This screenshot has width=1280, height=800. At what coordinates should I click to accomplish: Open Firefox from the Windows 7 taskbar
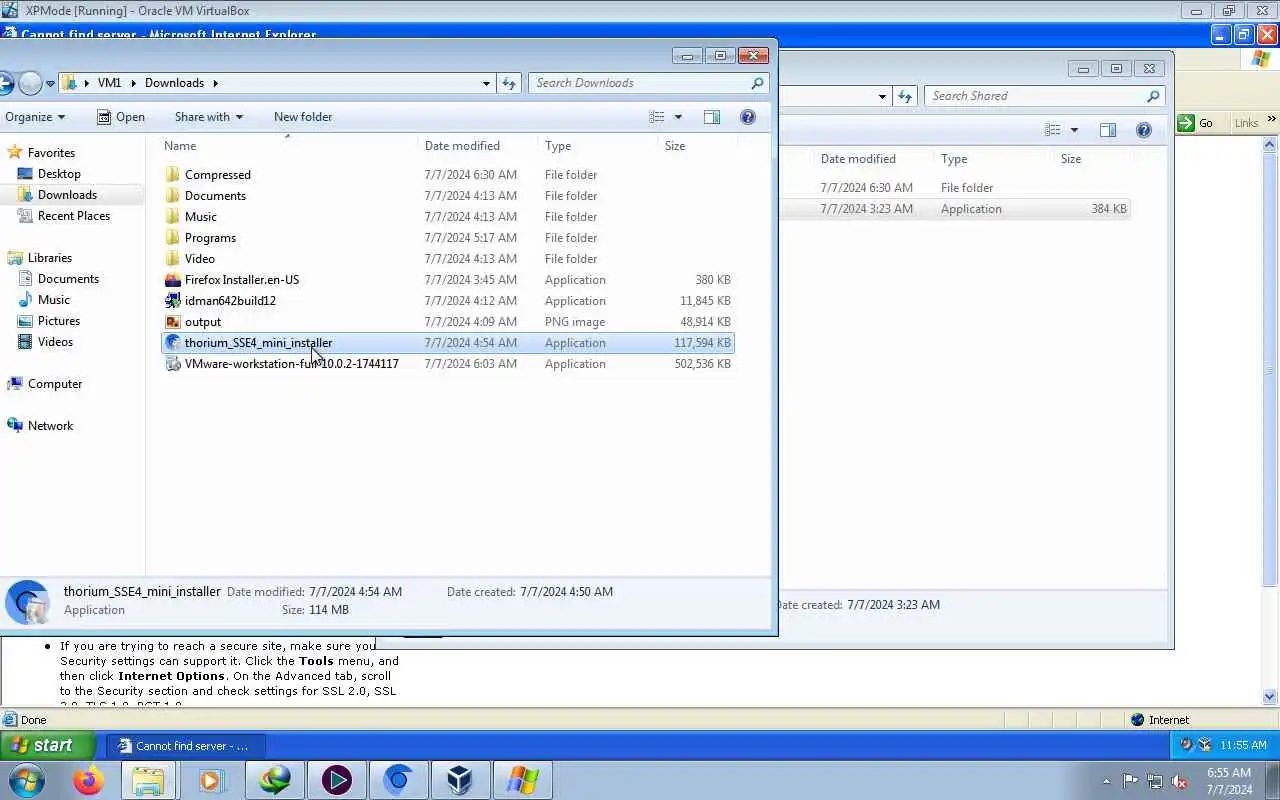point(88,779)
